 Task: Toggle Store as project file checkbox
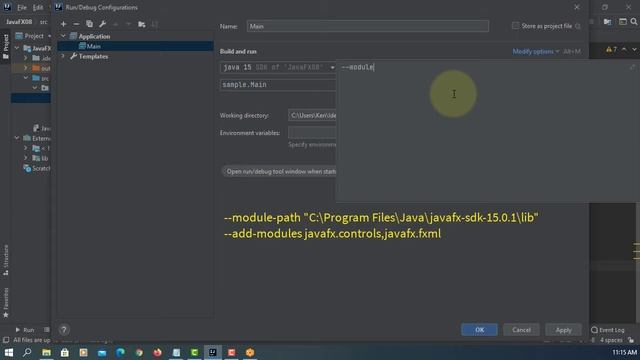coord(516,26)
